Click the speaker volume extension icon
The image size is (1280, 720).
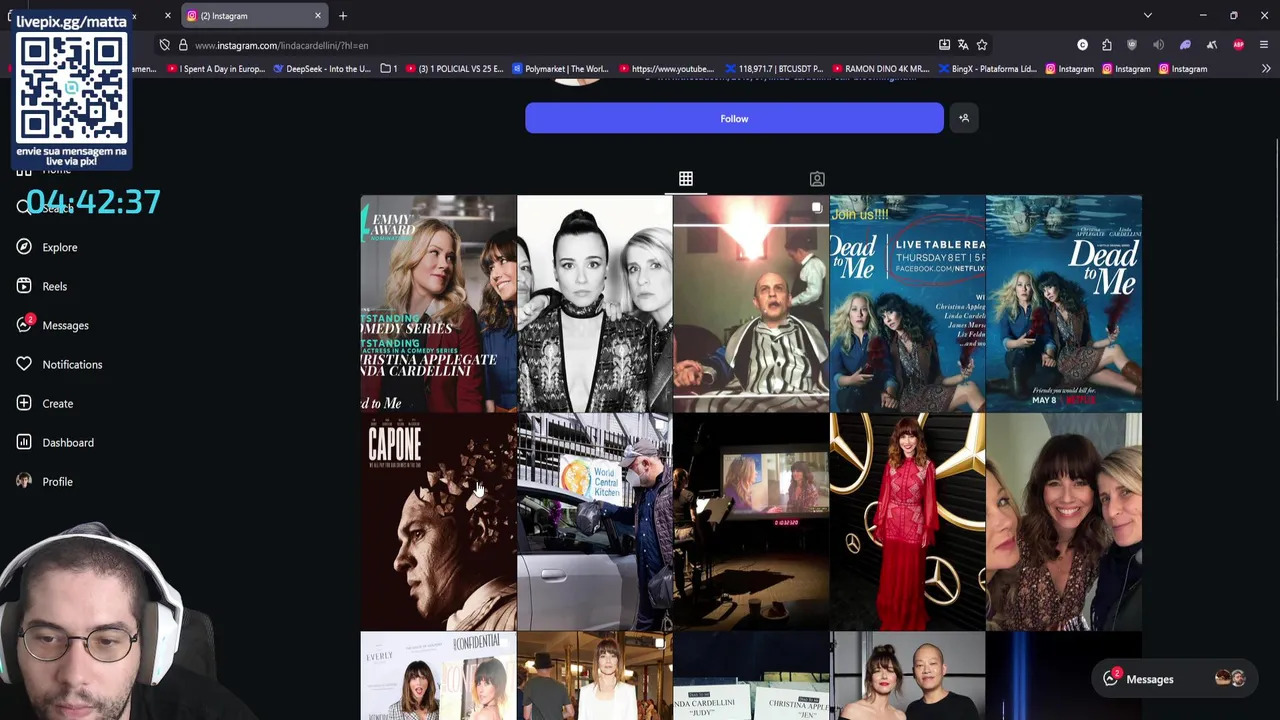pyautogui.click(x=1158, y=45)
